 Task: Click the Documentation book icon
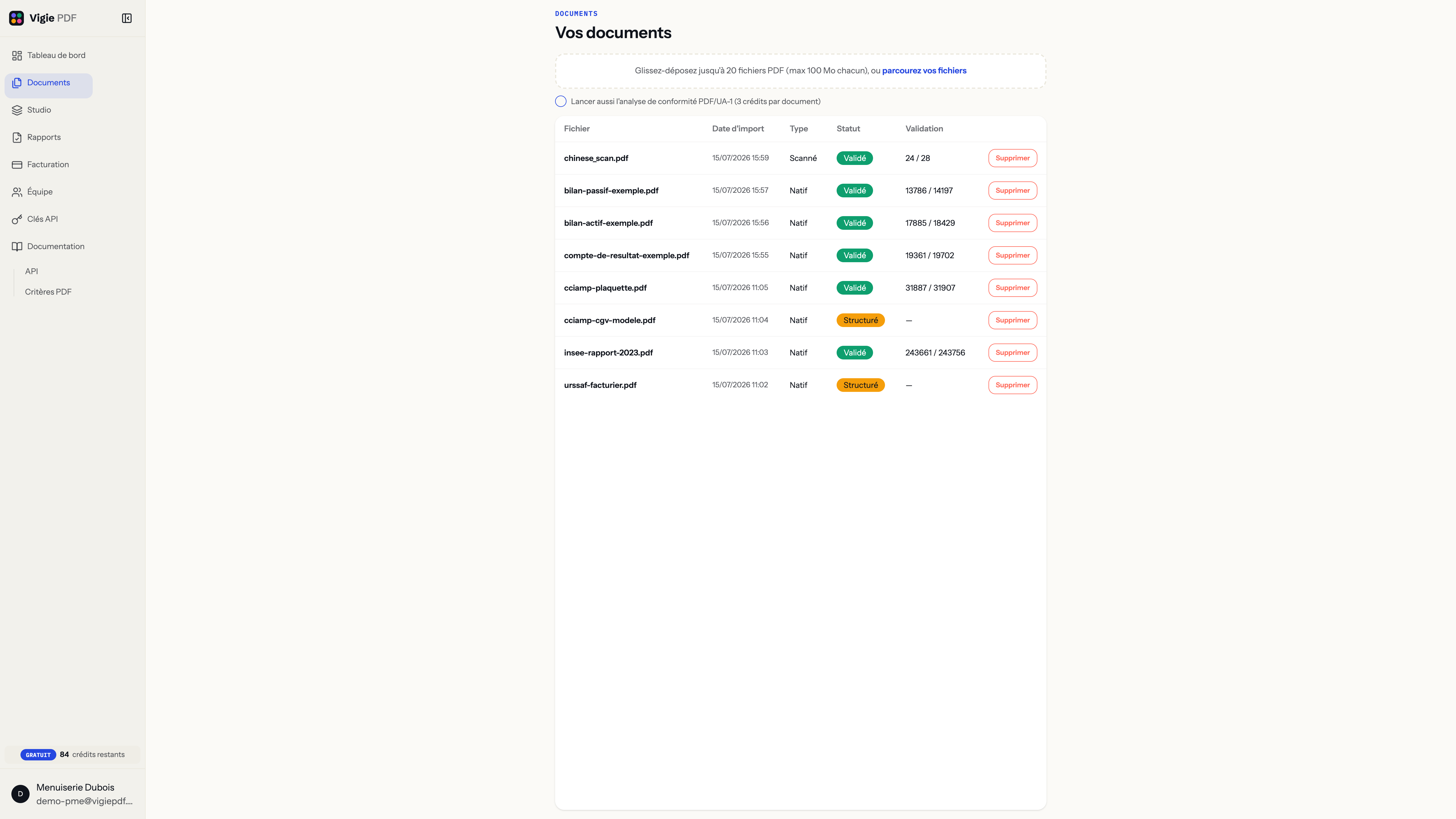click(x=17, y=247)
